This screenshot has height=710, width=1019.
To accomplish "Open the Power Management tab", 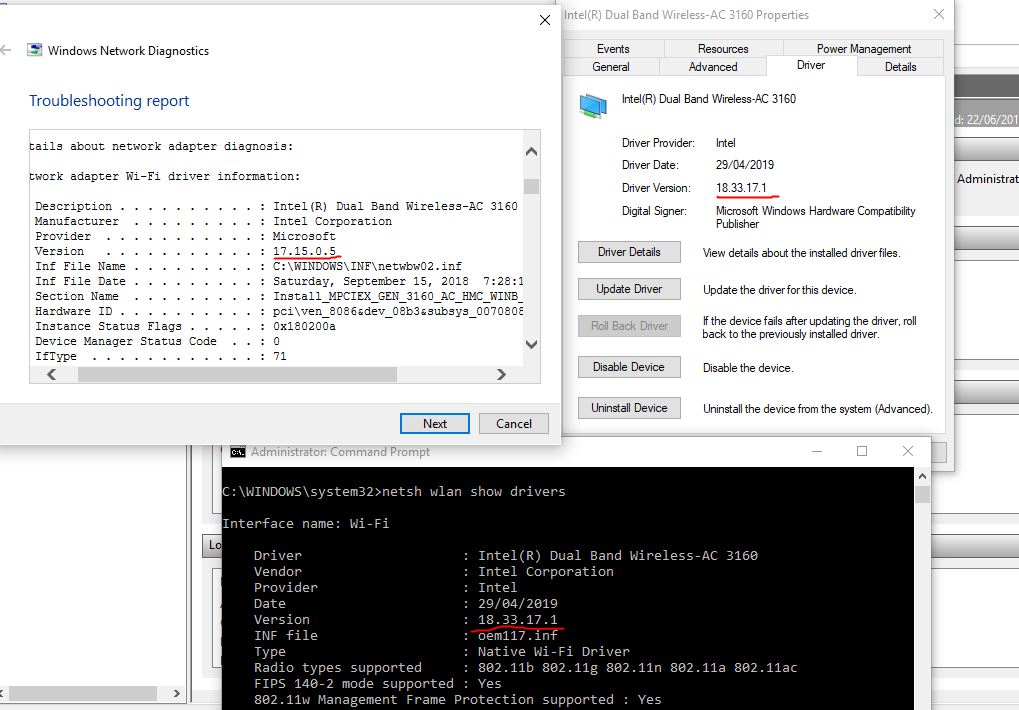I will [x=863, y=49].
